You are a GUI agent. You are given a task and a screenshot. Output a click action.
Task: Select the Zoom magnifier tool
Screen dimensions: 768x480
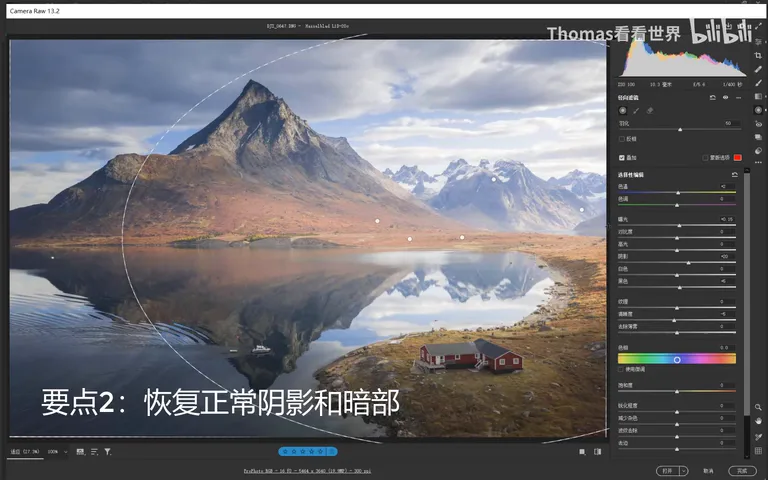(758, 407)
